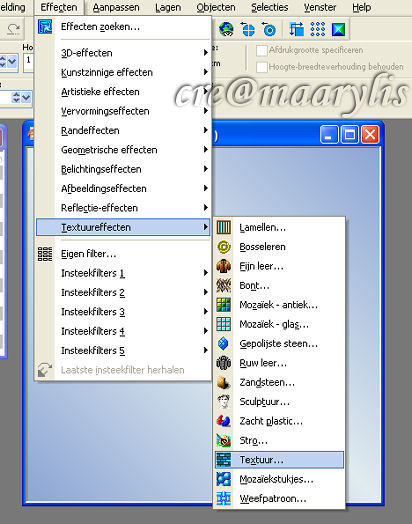
Task: Click the Effecten zoeken… icon
Action: point(45,26)
